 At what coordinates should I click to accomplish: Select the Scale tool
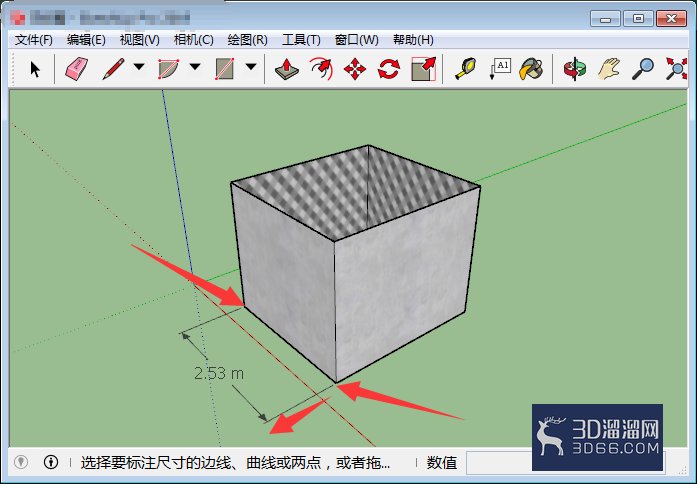[x=423, y=69]
